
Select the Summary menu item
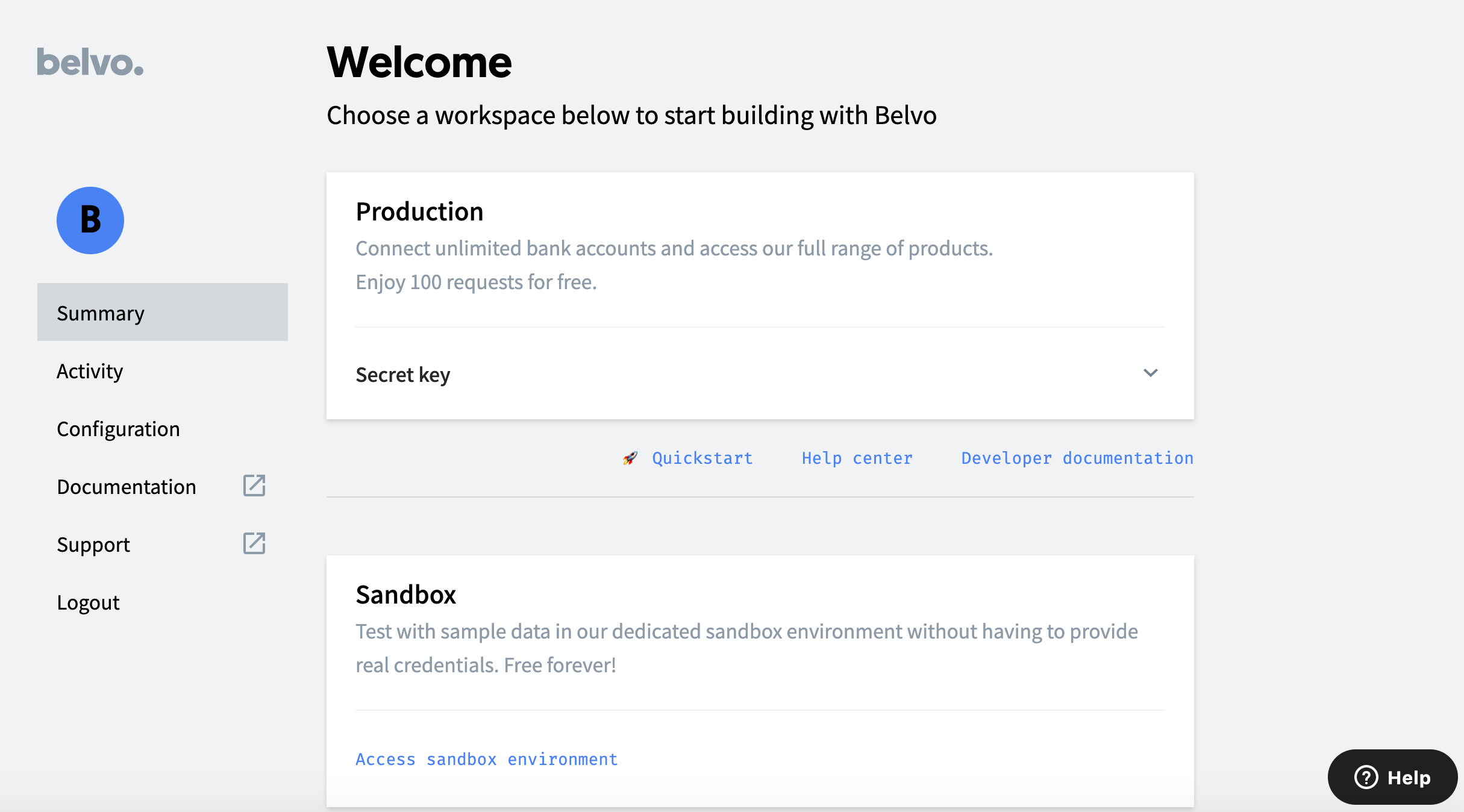tap(162, 313)
